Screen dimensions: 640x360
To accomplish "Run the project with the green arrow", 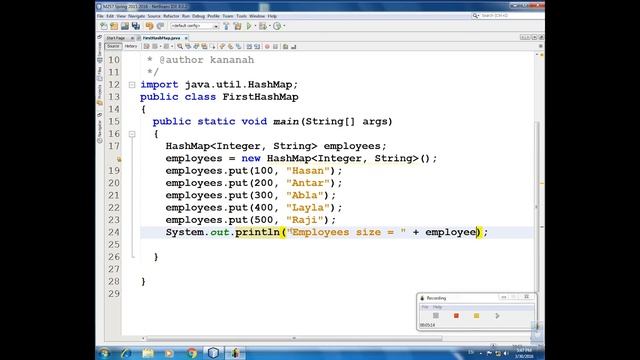I will (249, 26).
